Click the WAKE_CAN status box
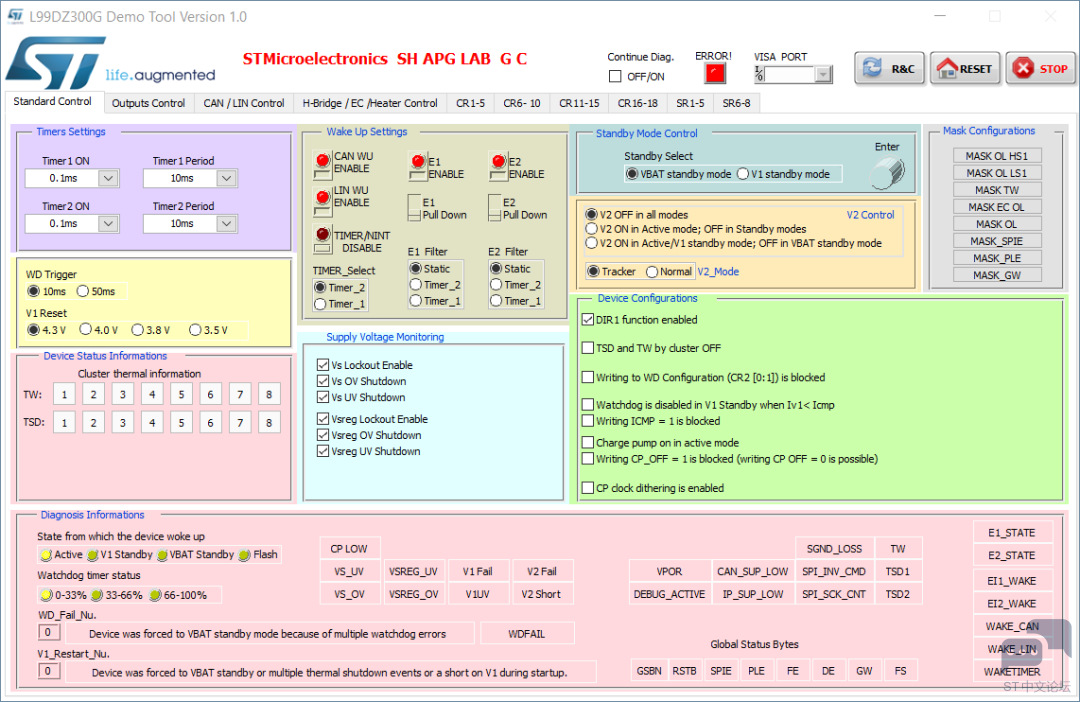The height and width of the screenshot is (702, 1080). 1011,626
